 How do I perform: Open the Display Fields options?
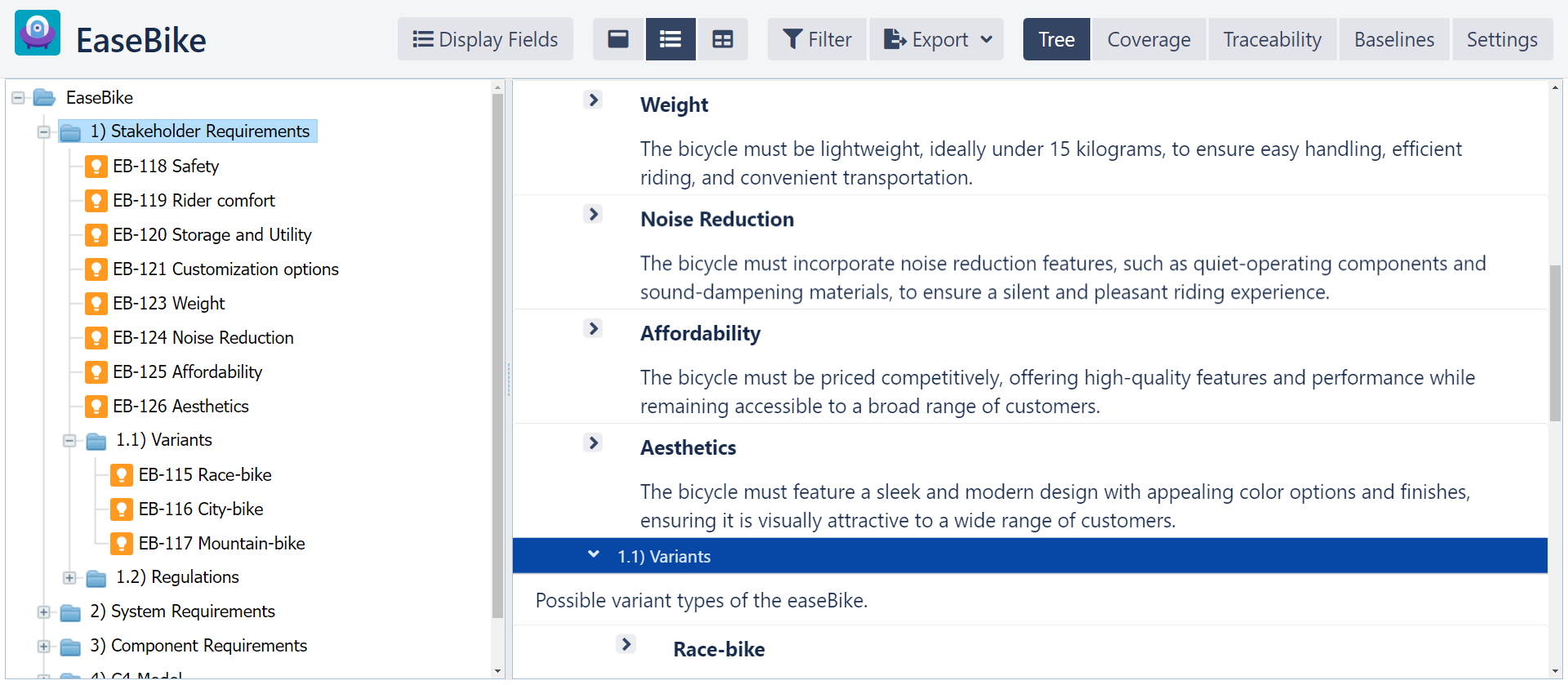click(x=485, y=39)
